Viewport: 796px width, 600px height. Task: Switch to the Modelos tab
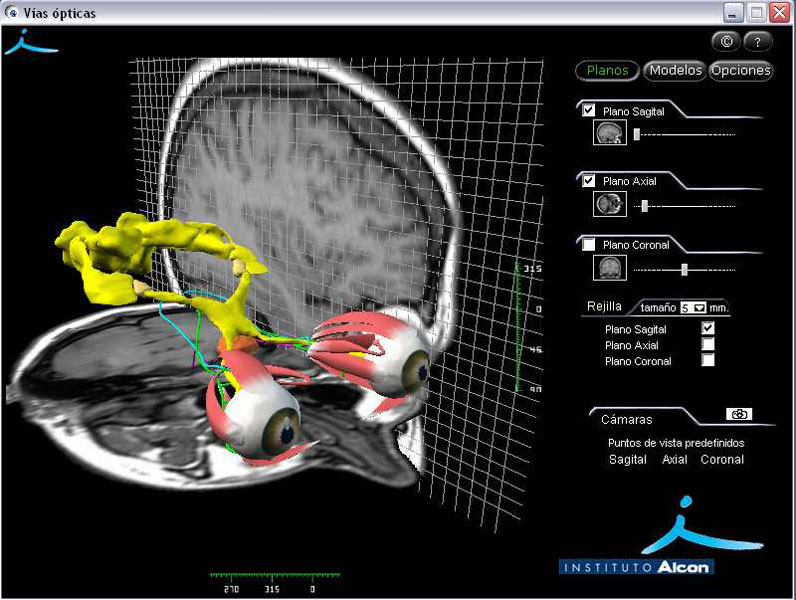(675, 70)
